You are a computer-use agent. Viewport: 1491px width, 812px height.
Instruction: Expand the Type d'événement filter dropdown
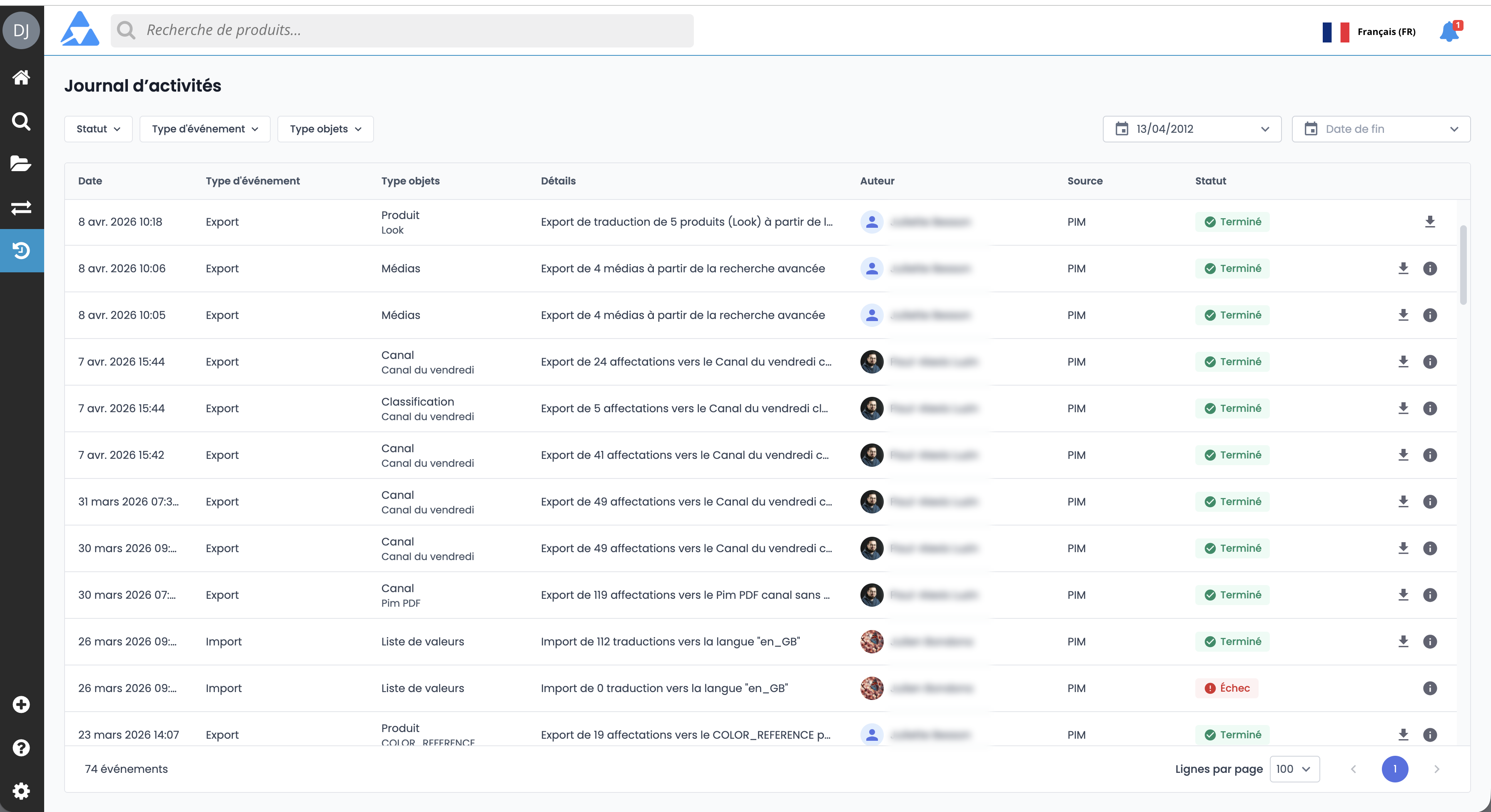coord(205,129)
